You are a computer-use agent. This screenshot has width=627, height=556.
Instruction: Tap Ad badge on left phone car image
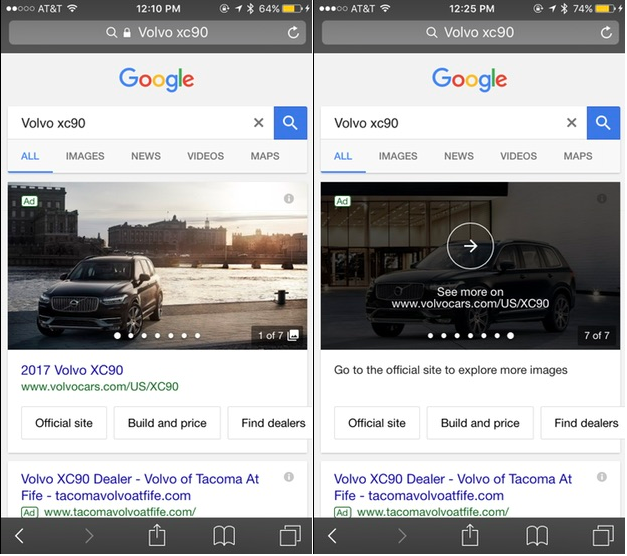click(x=29, y=201)
